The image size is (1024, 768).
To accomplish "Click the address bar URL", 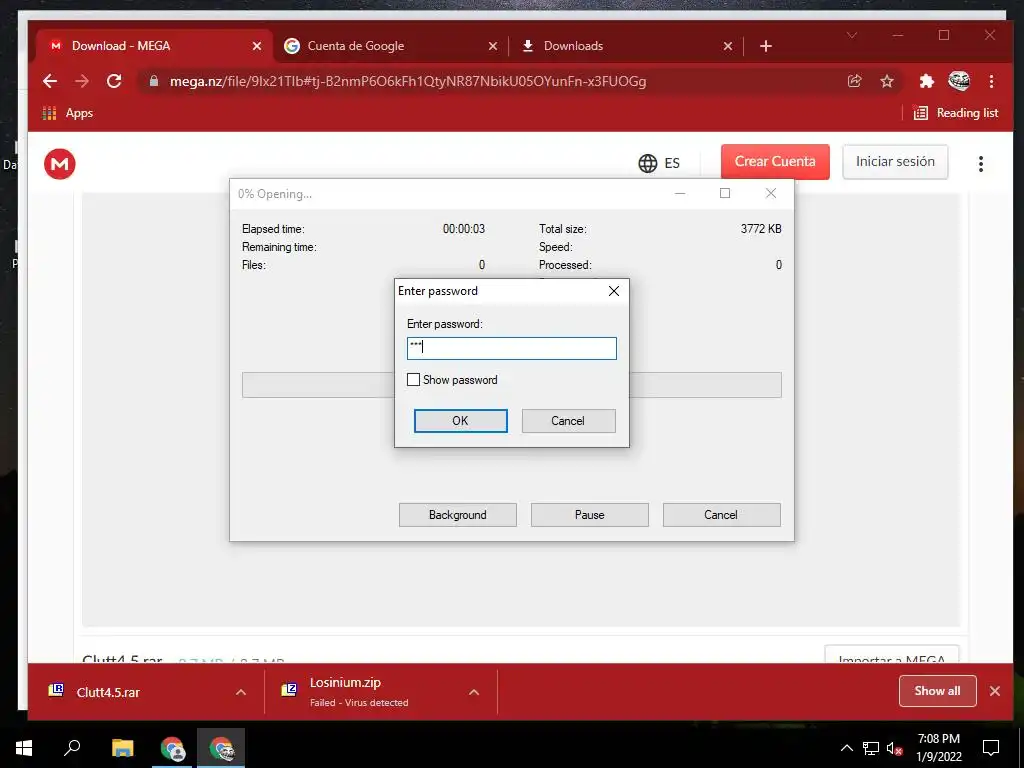I will coord(408,81).
